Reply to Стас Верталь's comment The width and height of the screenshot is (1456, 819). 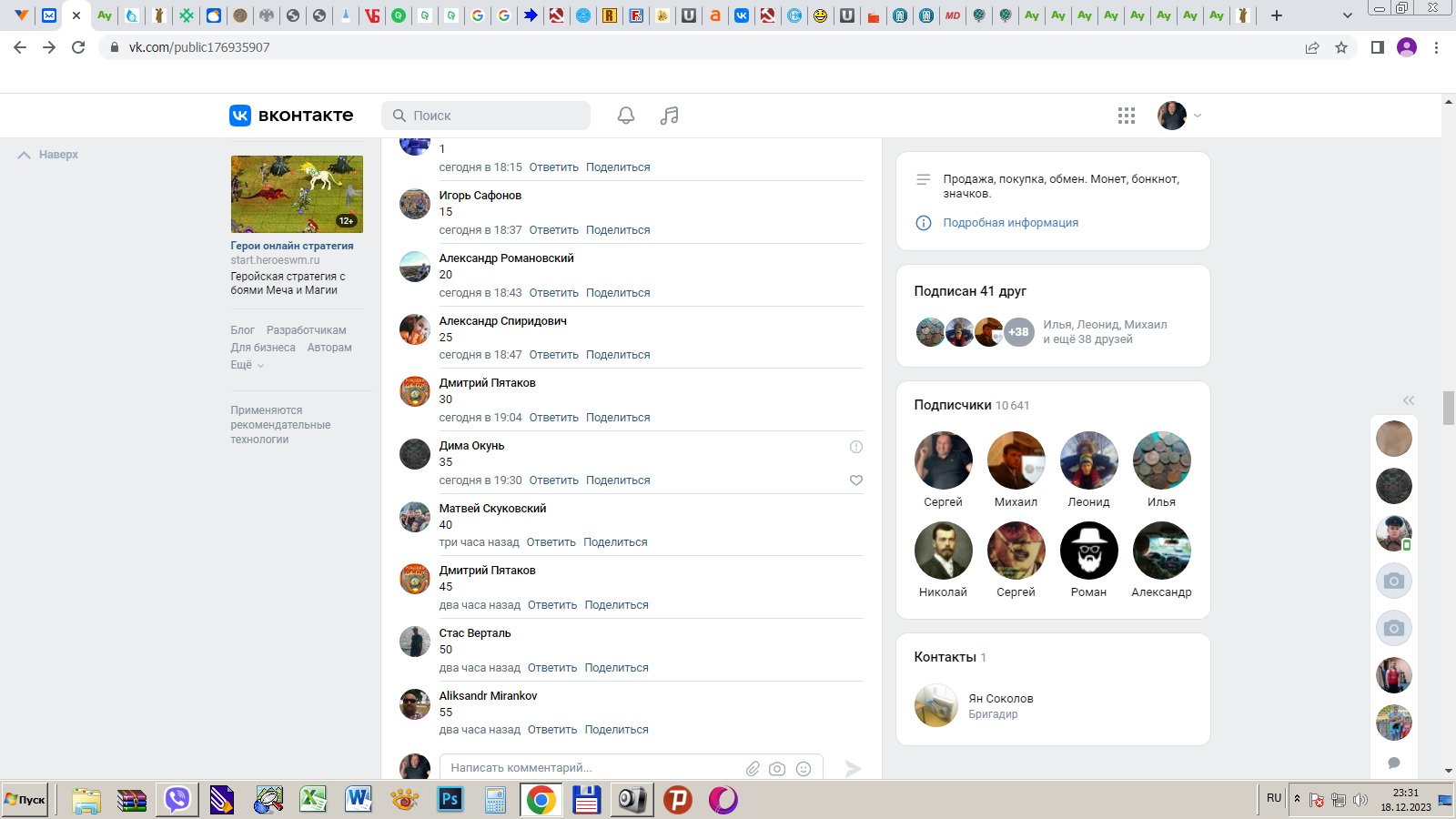552,668
